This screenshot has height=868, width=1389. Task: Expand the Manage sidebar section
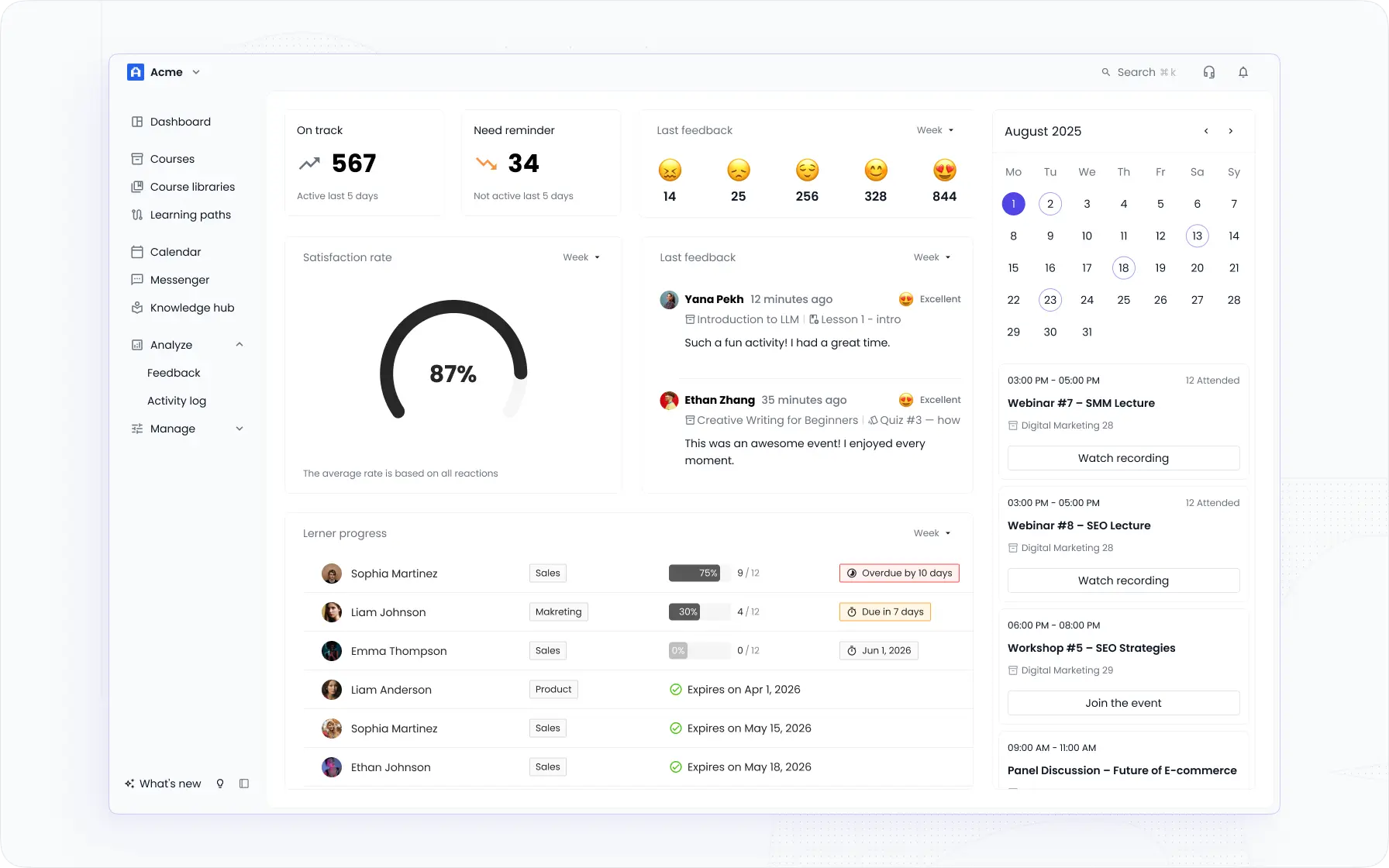(239, 429)
